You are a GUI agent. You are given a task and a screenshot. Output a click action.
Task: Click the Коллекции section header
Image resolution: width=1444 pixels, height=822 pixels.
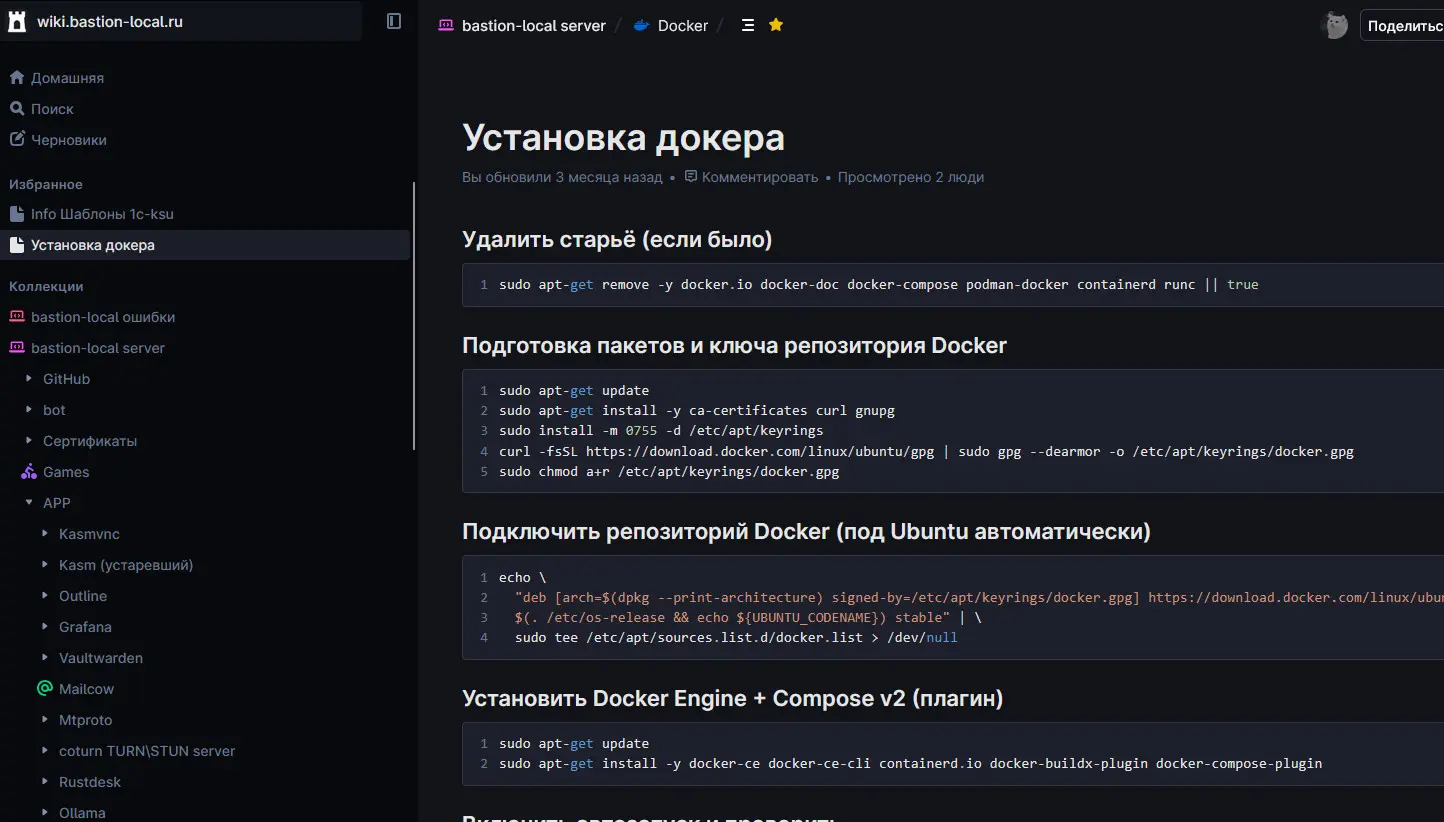coord(46,287)
